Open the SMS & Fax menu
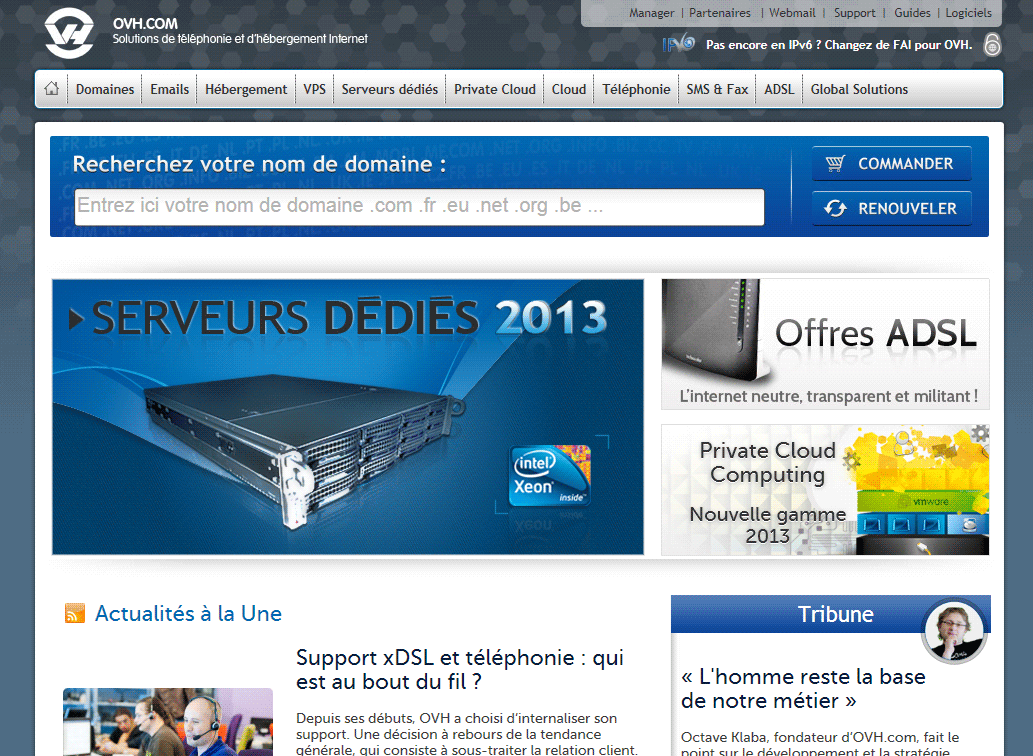This screenshot has height=756, width=1033. point(717,89)
